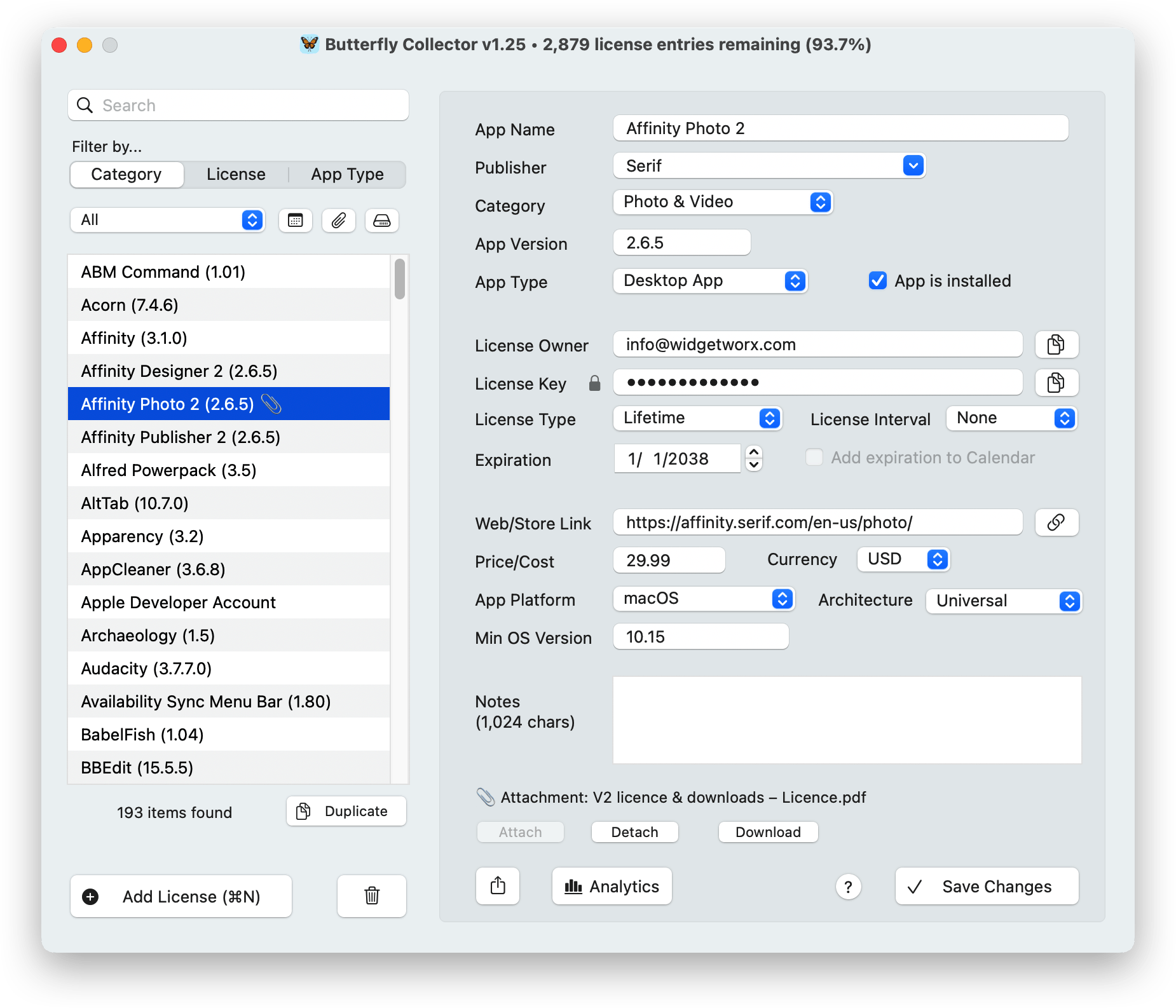The height and width of the screenshot is (1008, 1176).
Task: Click the Expiration date stepper arrows
Action: (754, 458)
